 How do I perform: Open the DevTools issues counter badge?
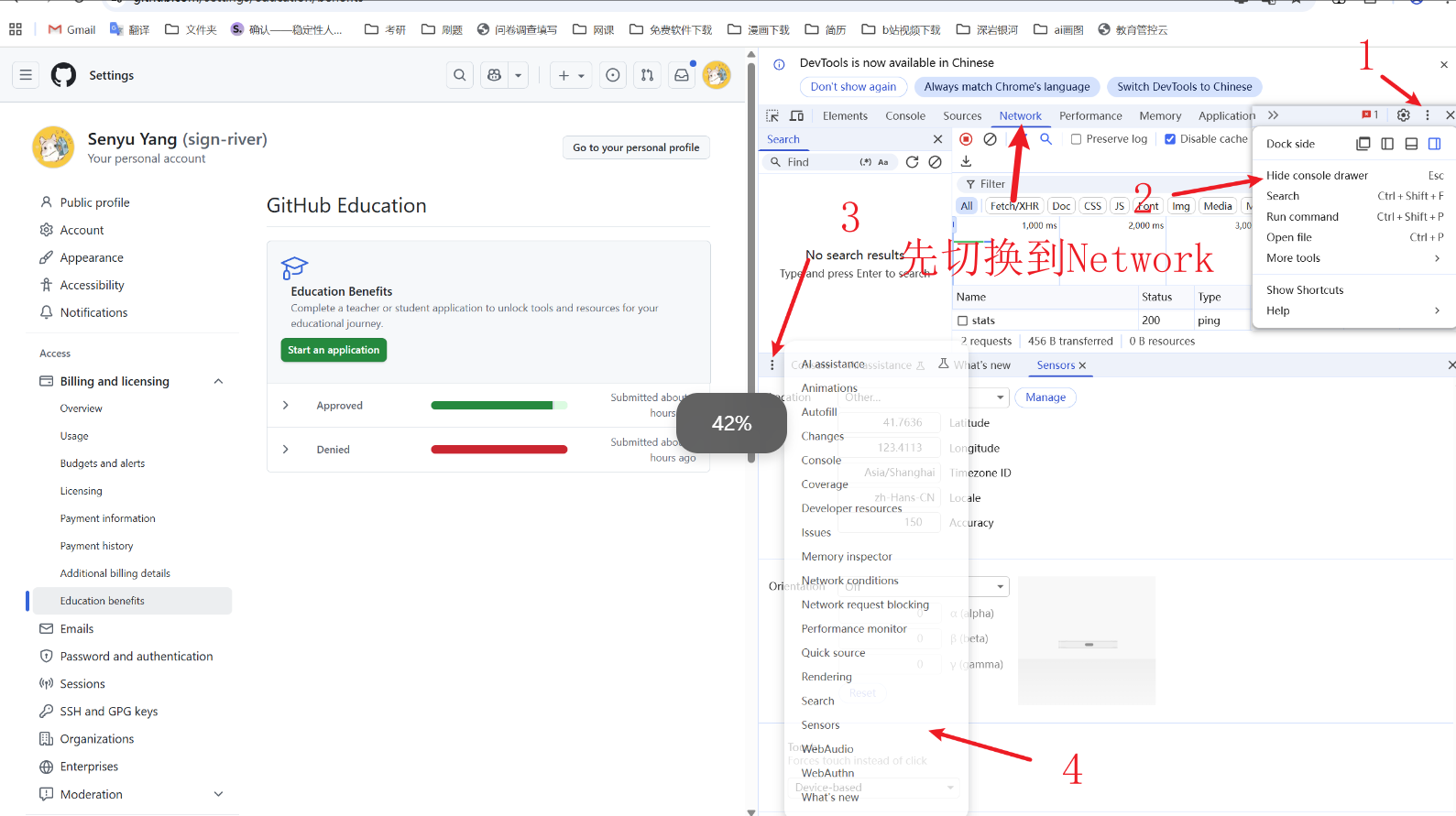pyautogui.click(x=1371, y=115)
